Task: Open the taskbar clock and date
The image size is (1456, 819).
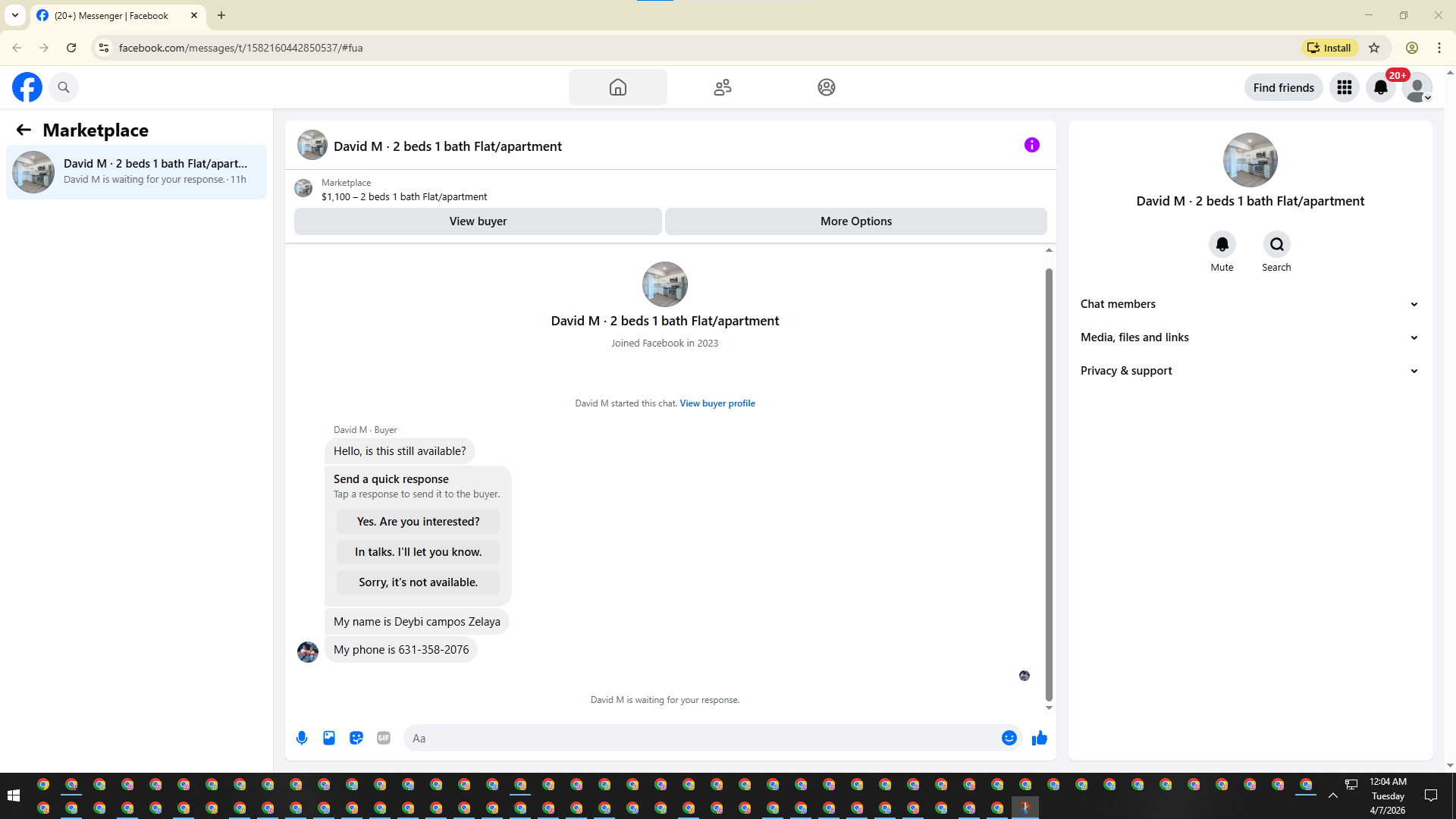Action: (1388, 795)
